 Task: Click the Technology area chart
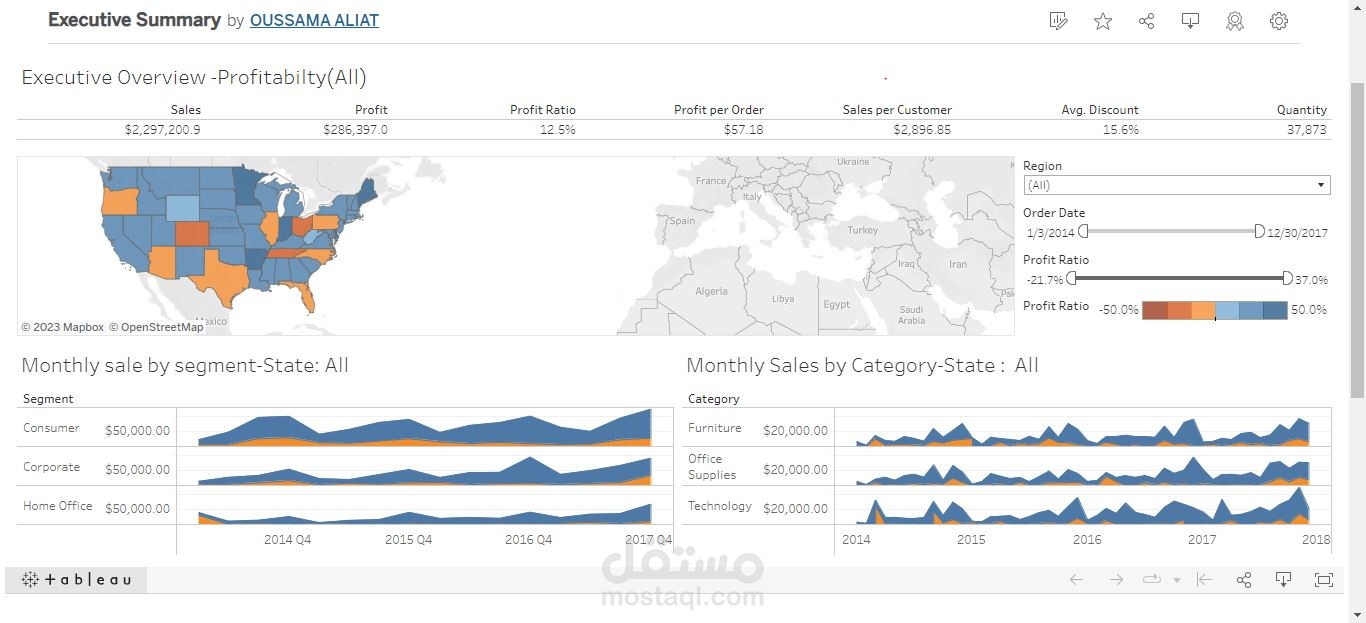pyautogui.click(x=1082, y=508)
